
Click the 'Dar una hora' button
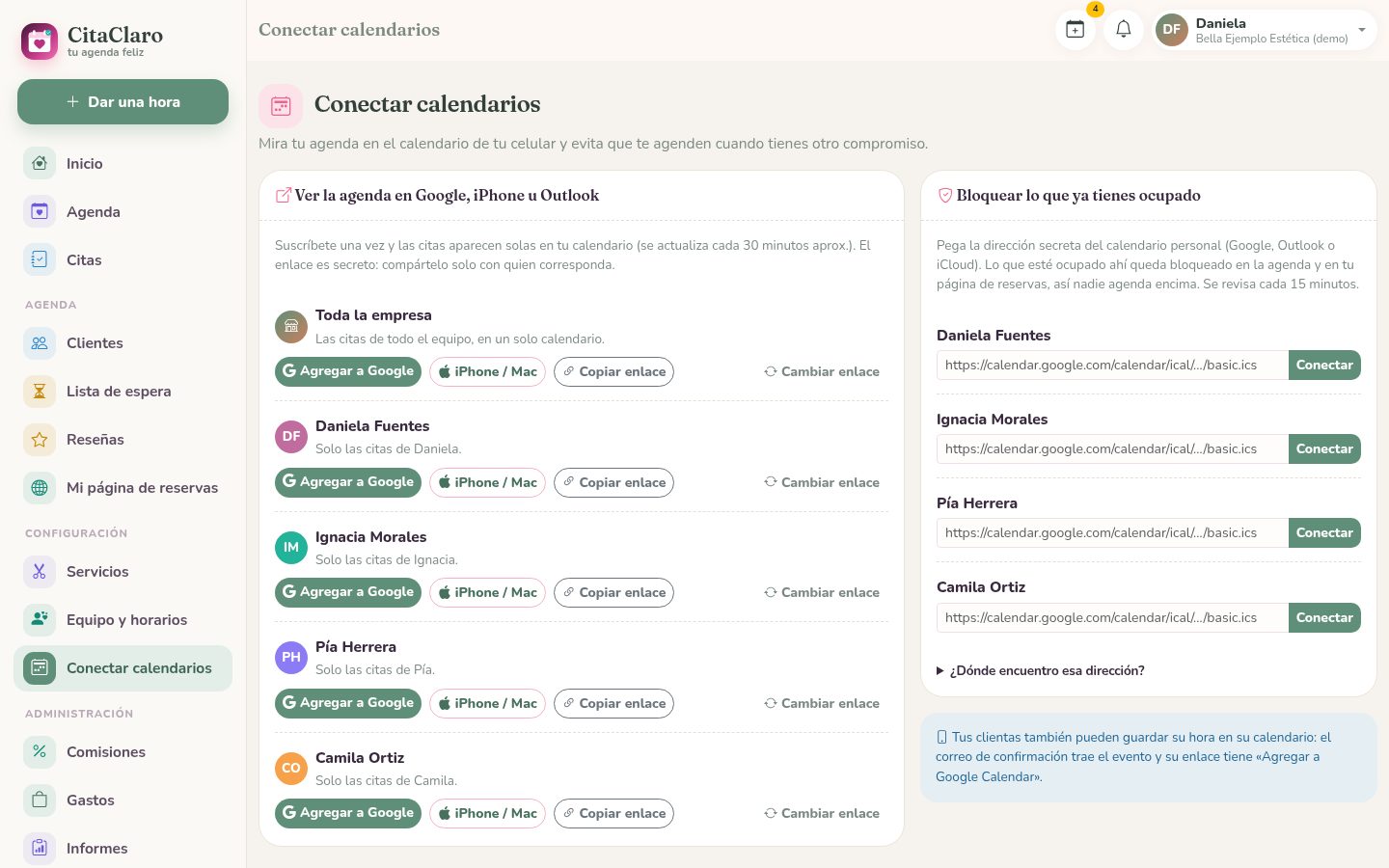point(123,101)
